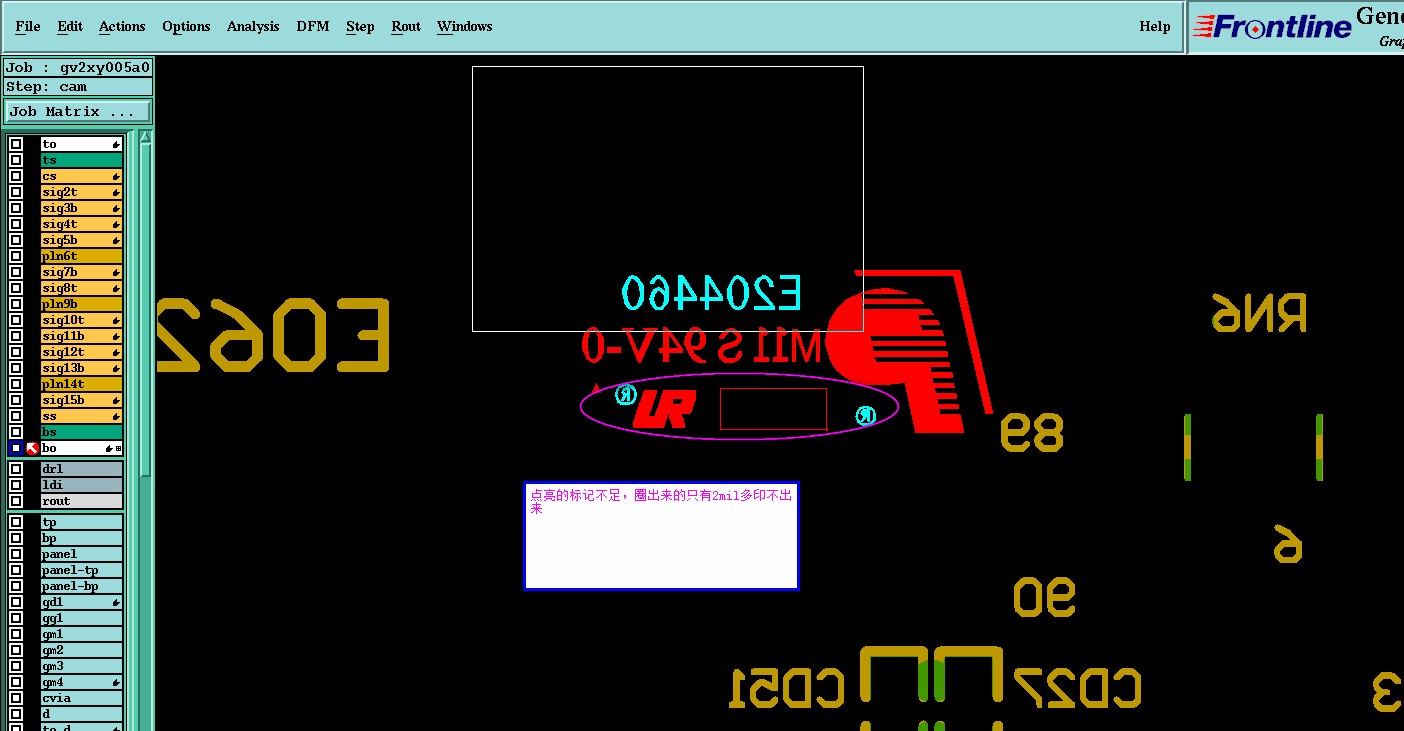
Task: Click the Frontline logo
Action: coord(1272,27)
